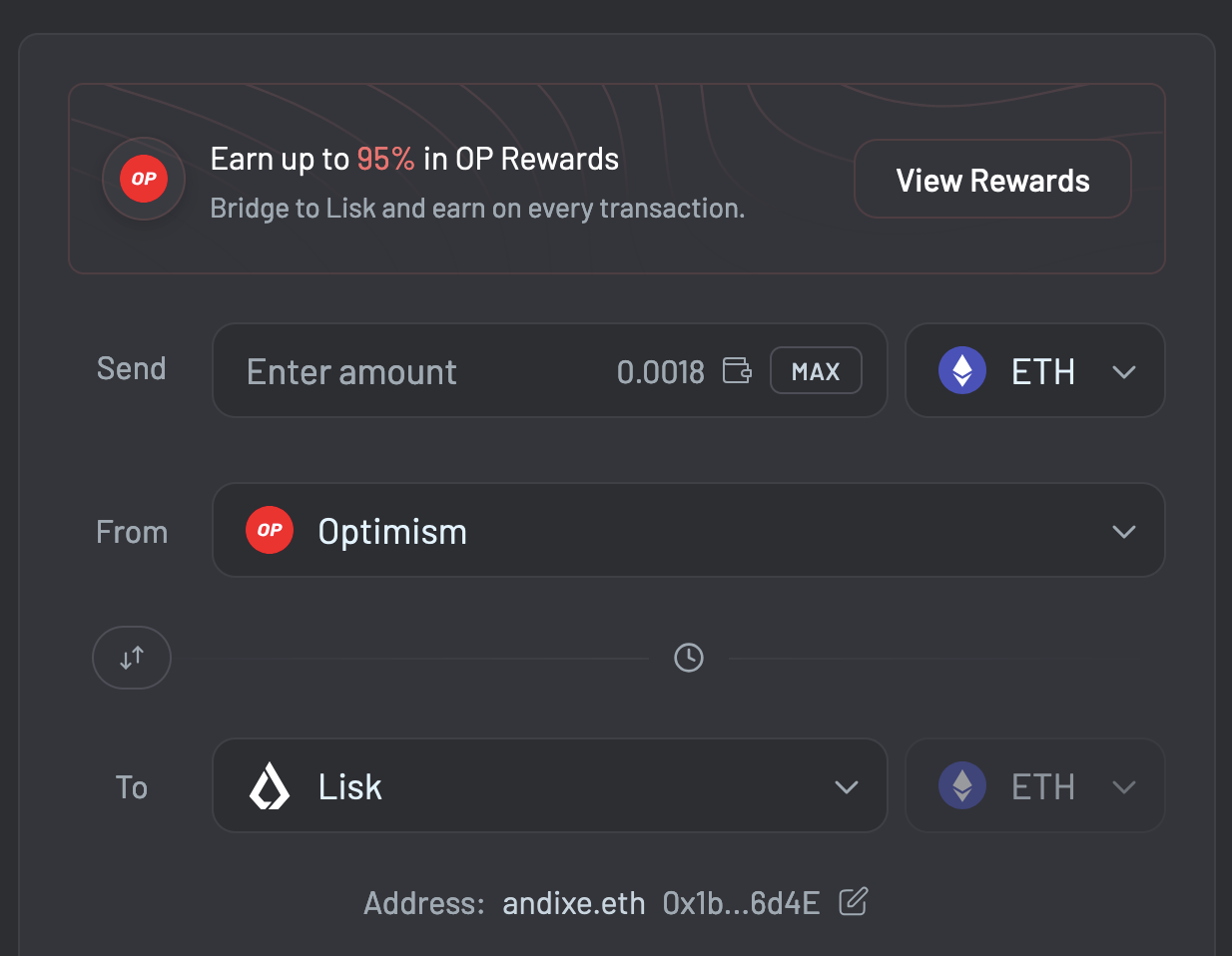Click the OP Rewards banner
This screenshot has width=1232, height=956.
[x=616, y=179]
